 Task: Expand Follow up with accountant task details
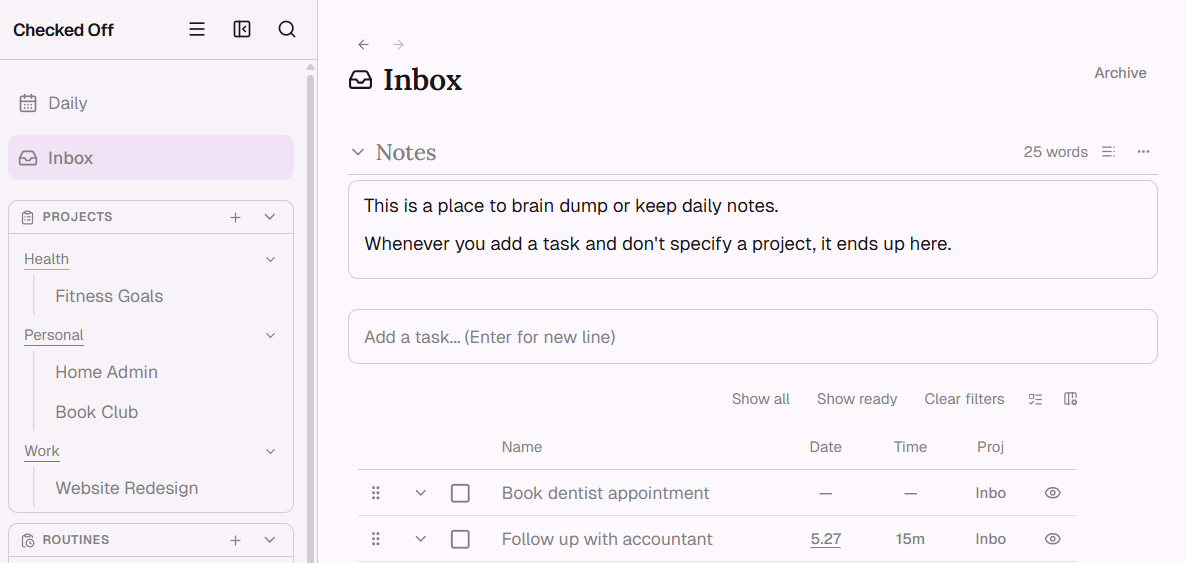421,539
